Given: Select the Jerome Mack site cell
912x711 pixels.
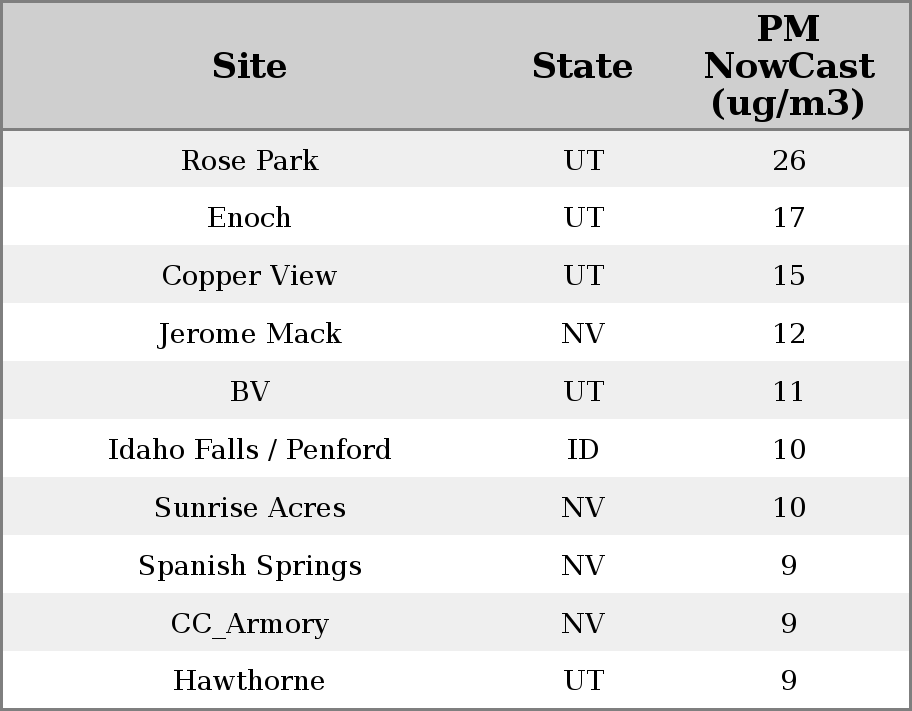Looking at the screenshot, I should tap(250, 334).
